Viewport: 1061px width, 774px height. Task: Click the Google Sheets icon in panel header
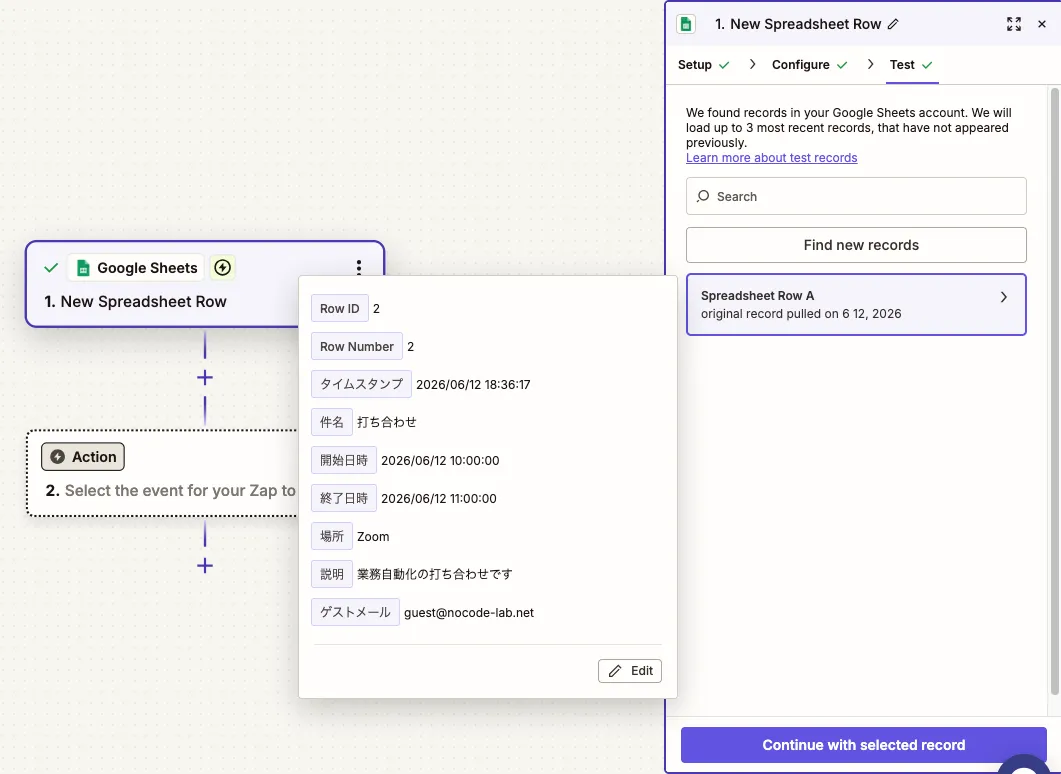click(685, 24)
